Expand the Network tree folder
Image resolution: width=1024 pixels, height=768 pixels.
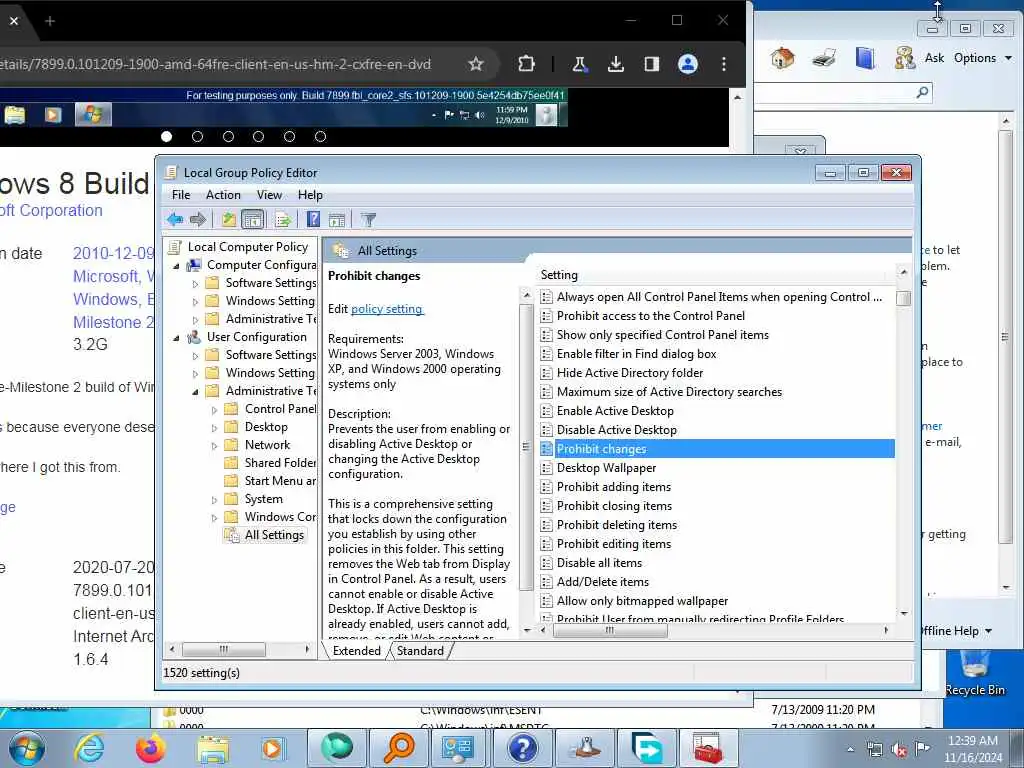click(x=214, y=446)
